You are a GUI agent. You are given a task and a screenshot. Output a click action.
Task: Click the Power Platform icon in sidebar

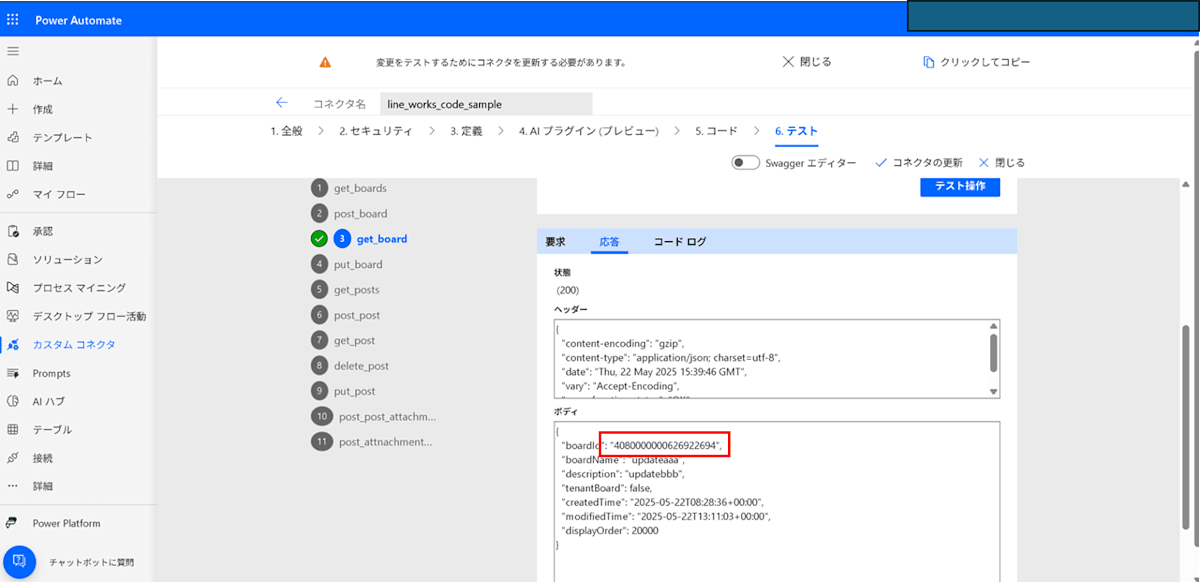[x=12, y=523]
